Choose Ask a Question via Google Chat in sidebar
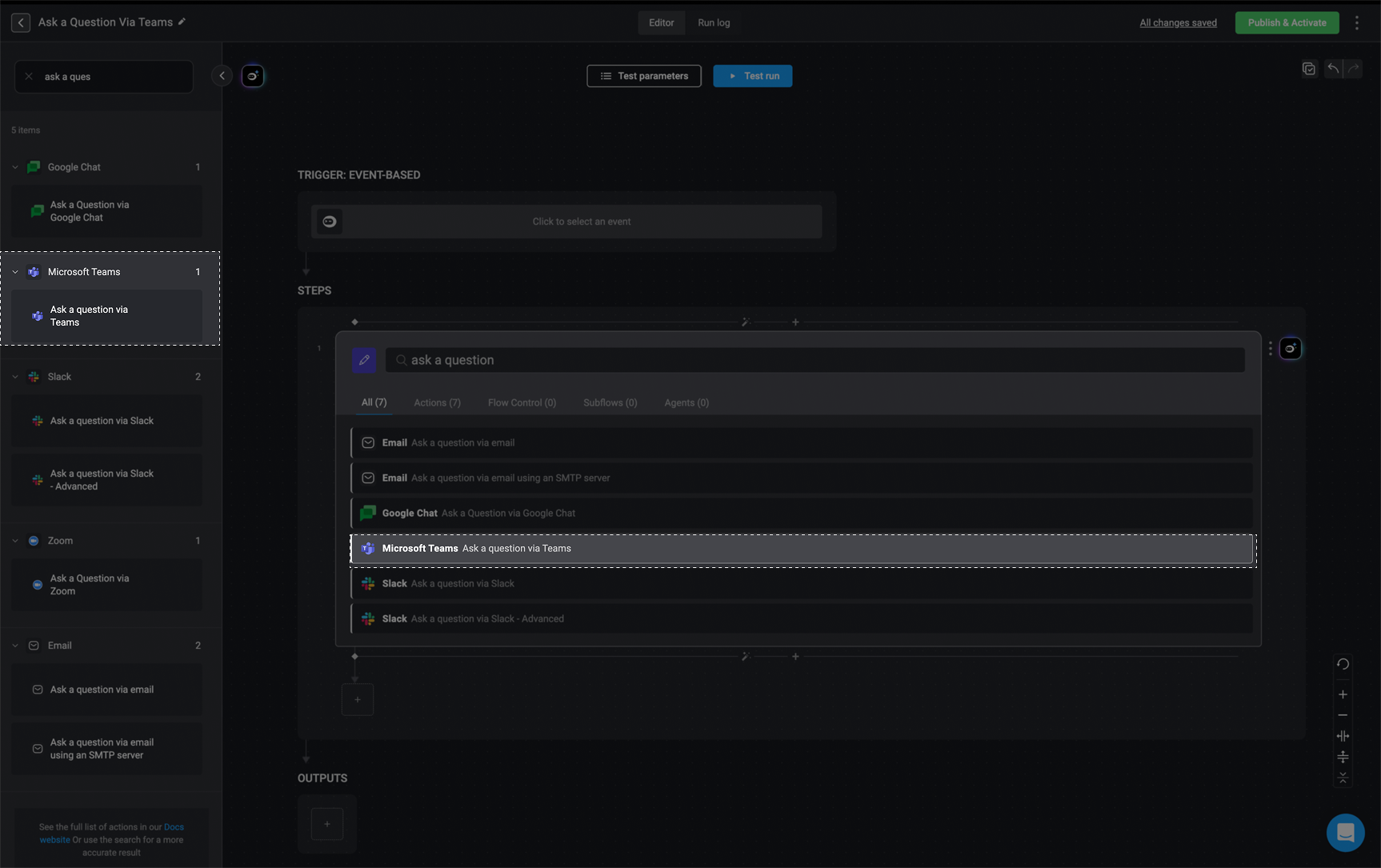This screenshot has width=1381, height=868. coord(106,211)
